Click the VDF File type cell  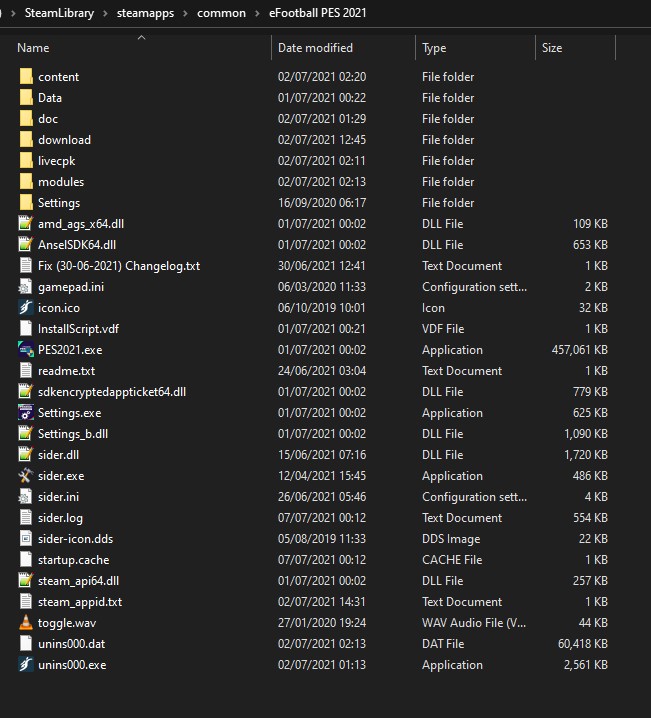pos(443,329)
